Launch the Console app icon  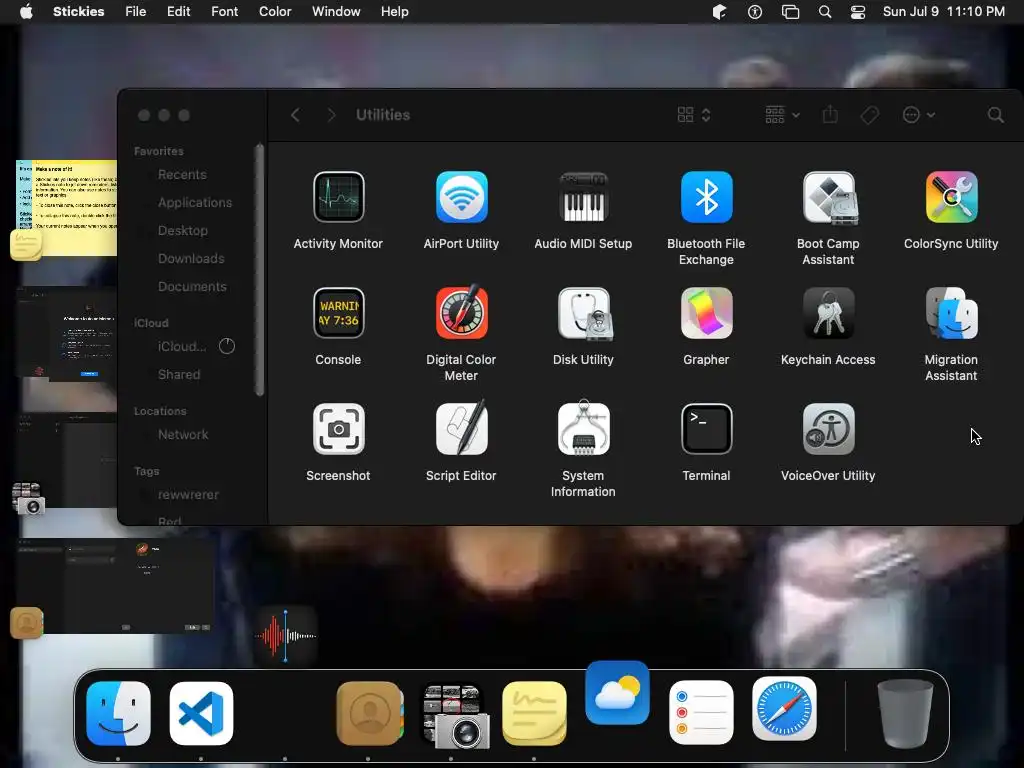pos(338,313)
